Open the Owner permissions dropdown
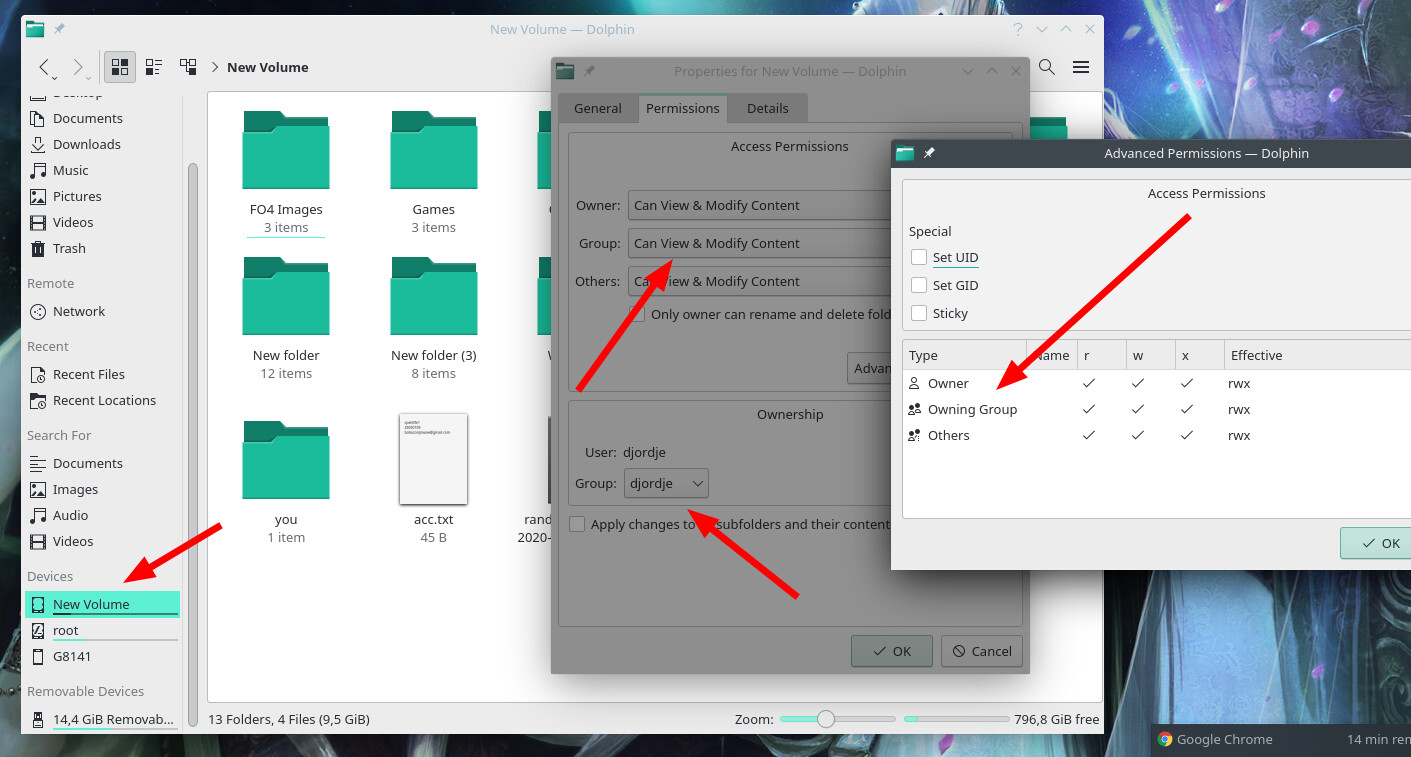Viewport: 1411px width, 757px height. tap(759, 205)
